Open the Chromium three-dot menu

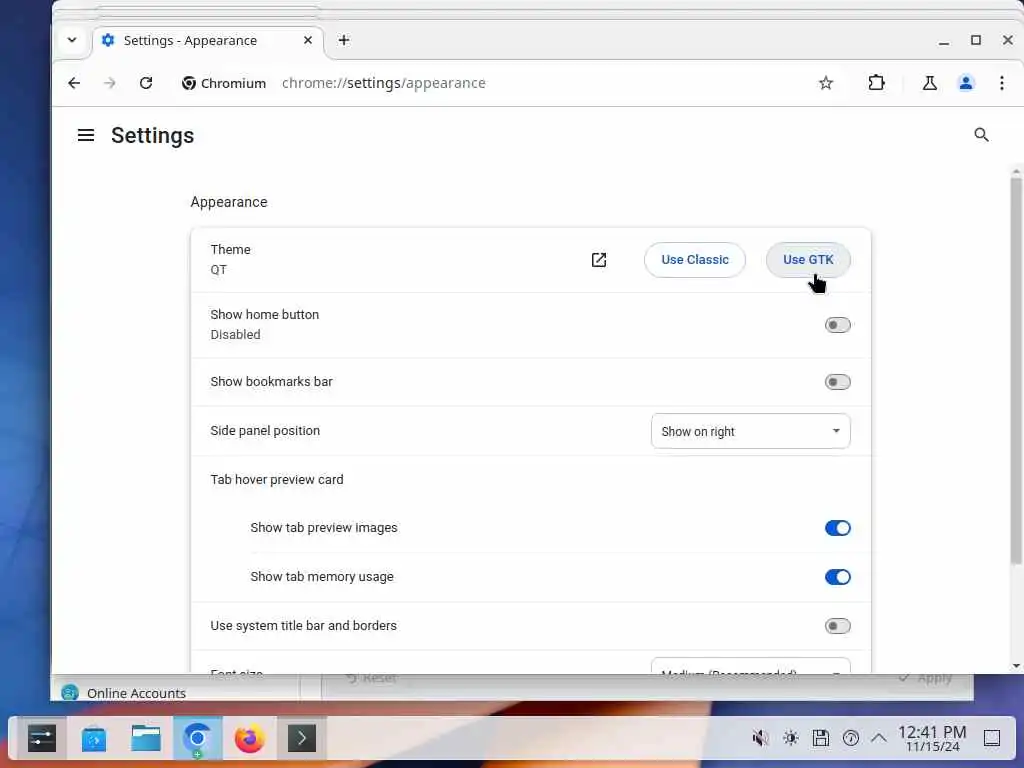(1002, 83)
